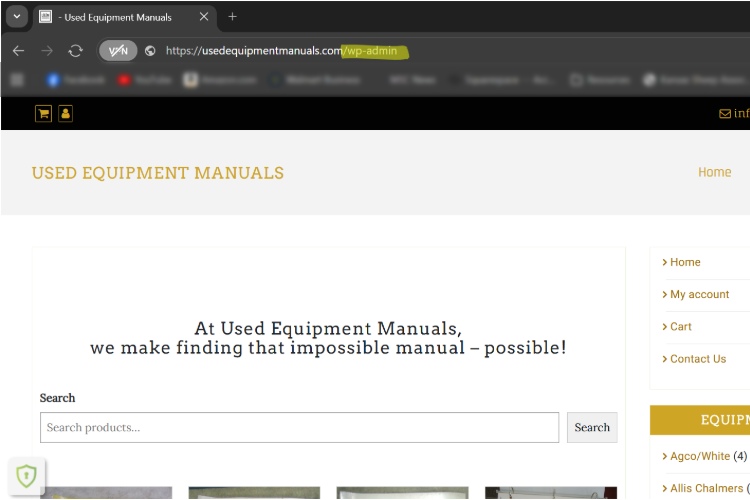
Task: Click the user account icon in header
Action: [x=65, y=114]
